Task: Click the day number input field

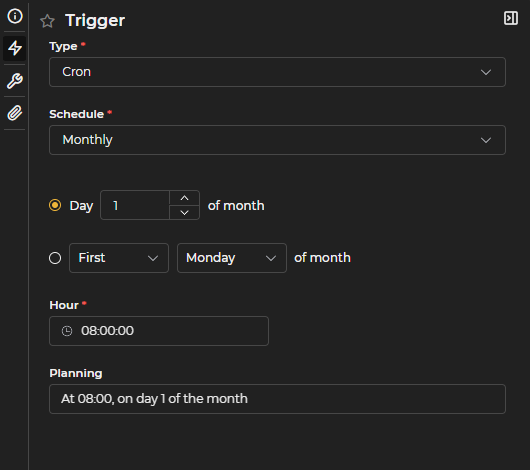Action: [x=135, y=205]
